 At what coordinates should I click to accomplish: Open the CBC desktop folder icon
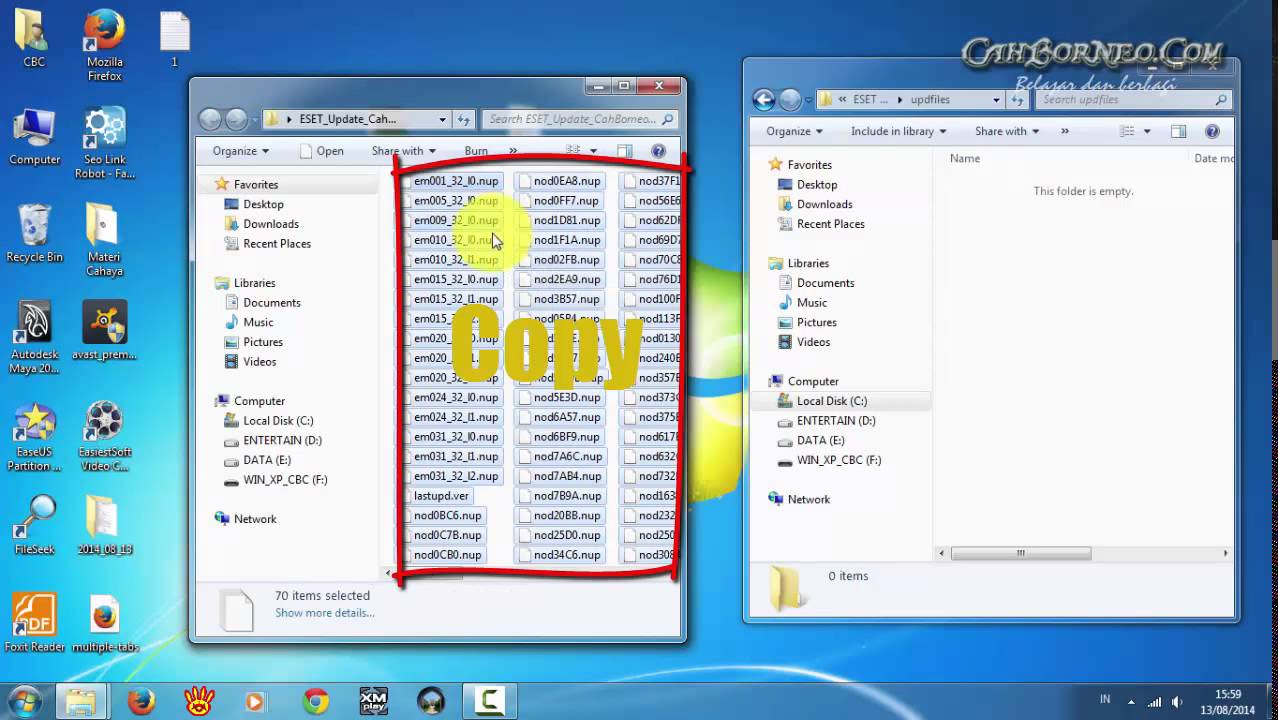34,38
